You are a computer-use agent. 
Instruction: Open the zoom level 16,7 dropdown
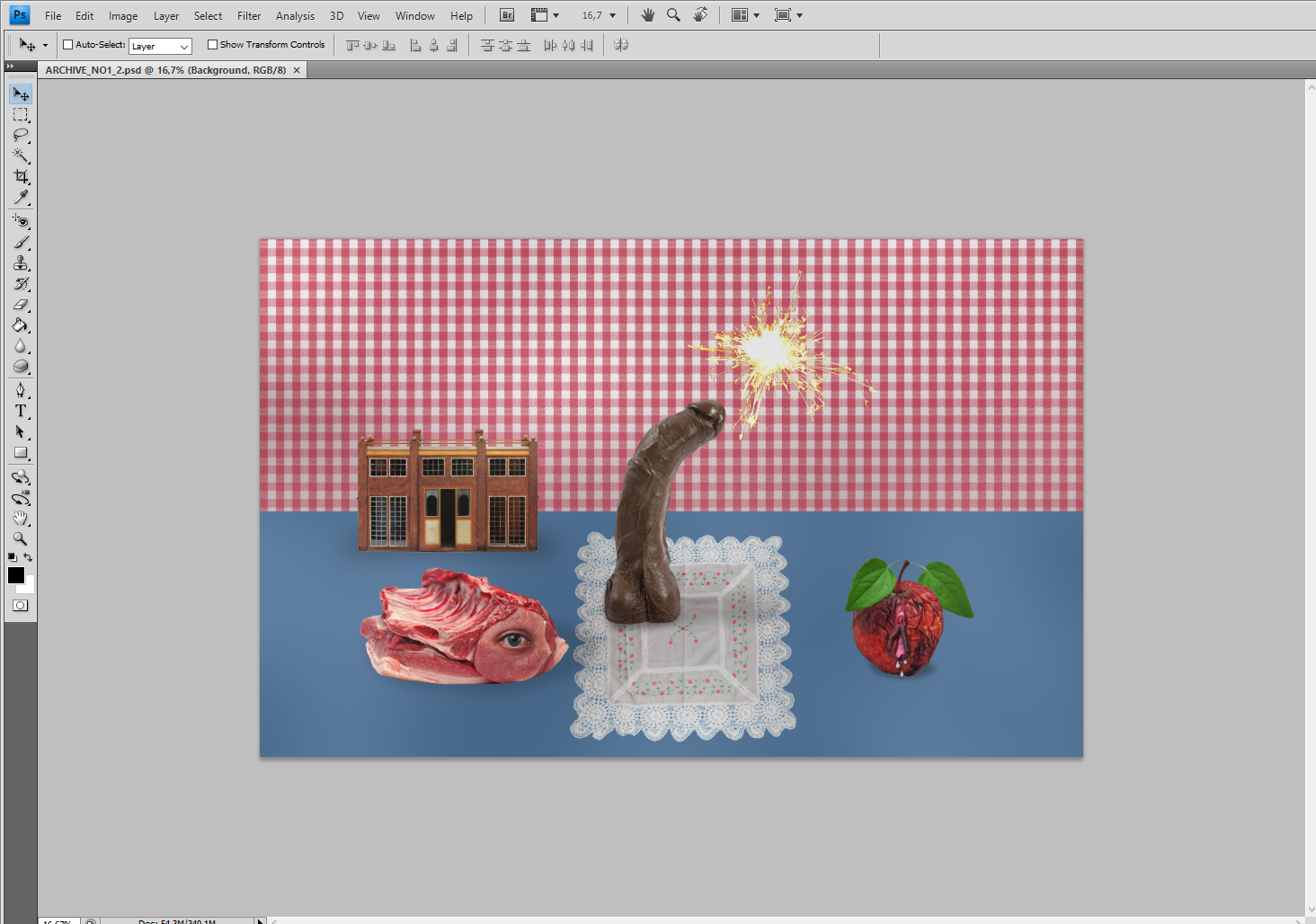point(599,15)
